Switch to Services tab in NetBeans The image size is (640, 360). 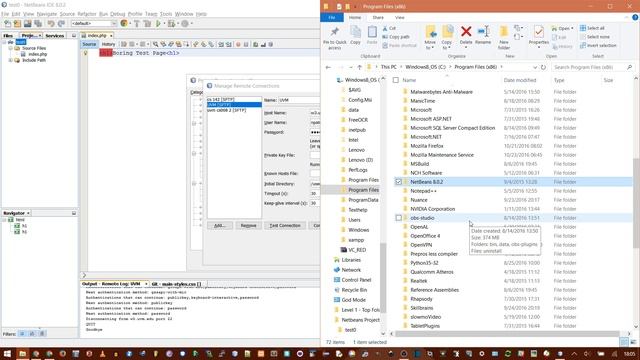[x=55, y=36]
